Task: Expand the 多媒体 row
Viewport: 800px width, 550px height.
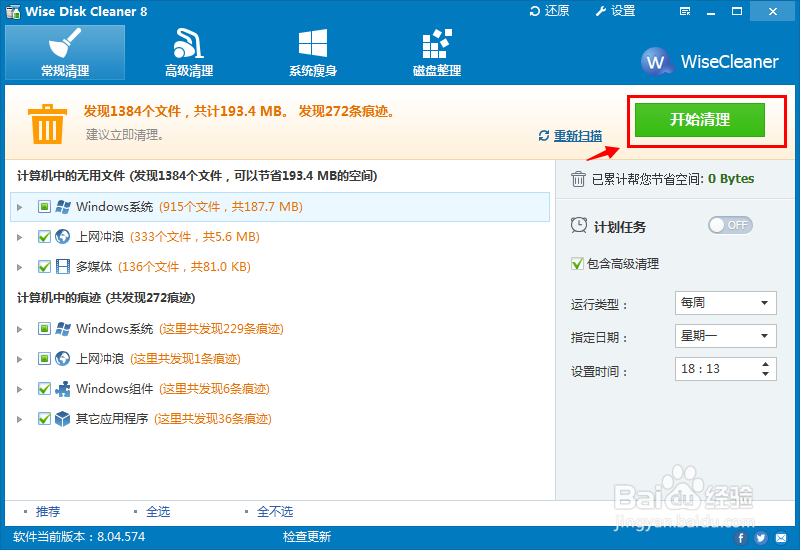Action: (x=19, y=267)
